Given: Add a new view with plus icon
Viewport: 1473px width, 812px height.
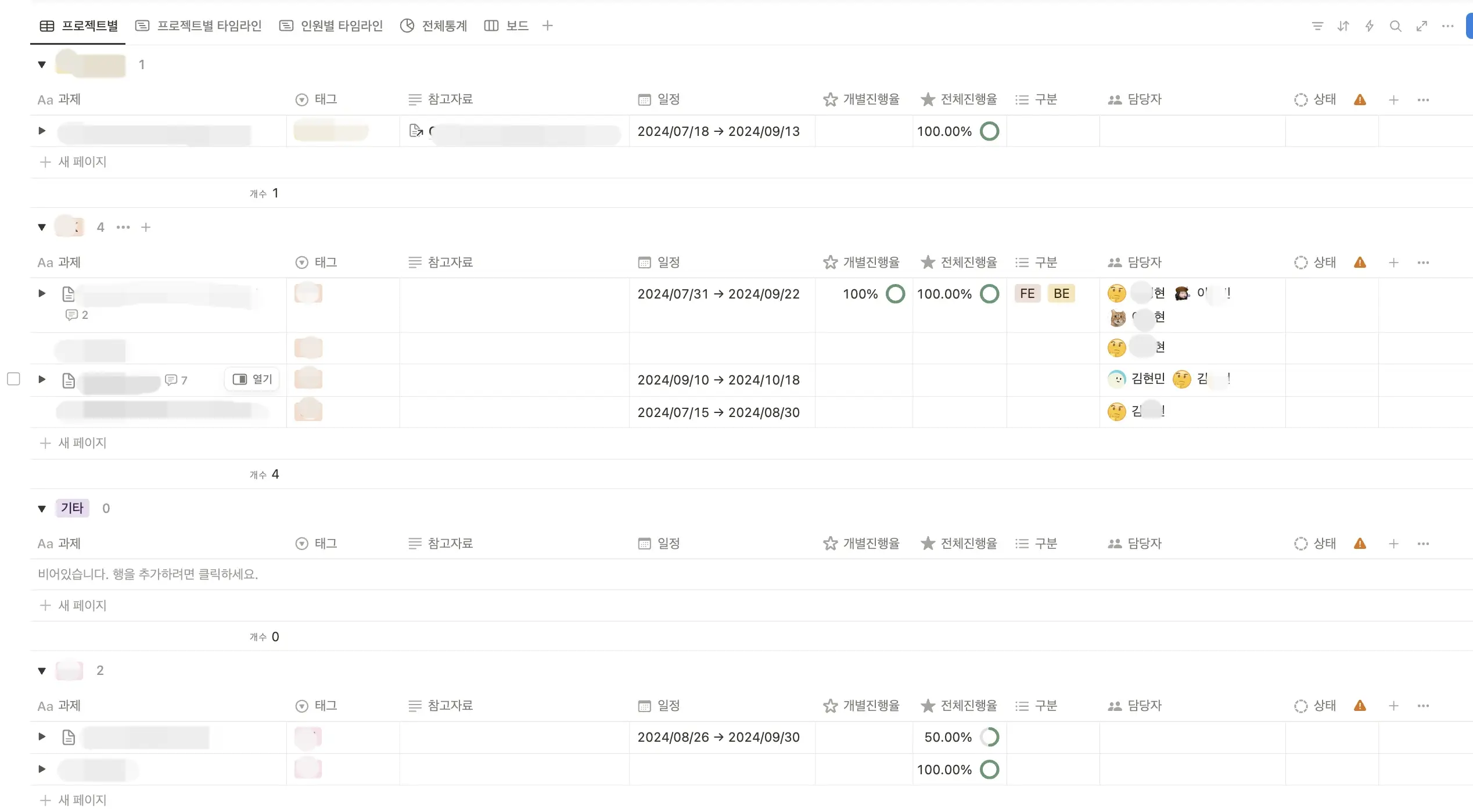Looking at the screenshot, I should 547,26.
